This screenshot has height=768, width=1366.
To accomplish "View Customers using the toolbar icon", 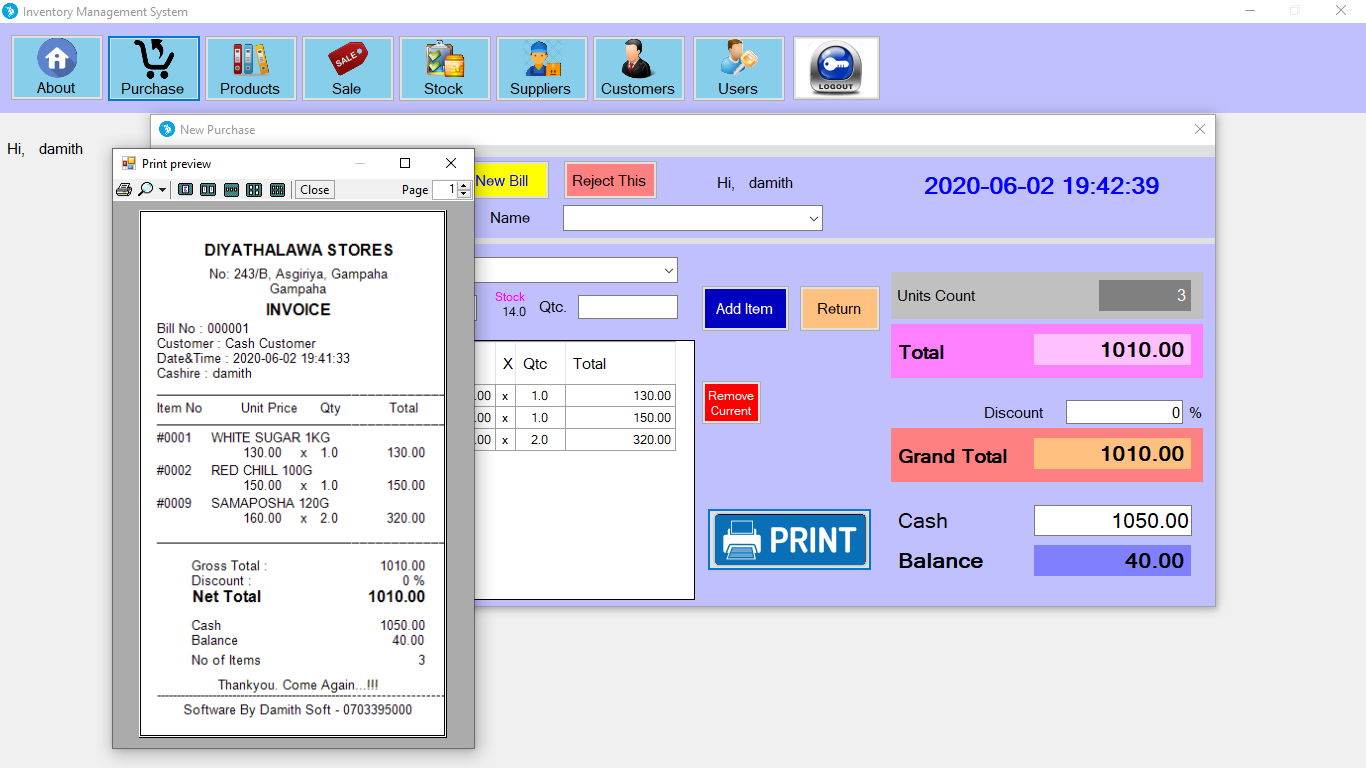I will (638, 67).
